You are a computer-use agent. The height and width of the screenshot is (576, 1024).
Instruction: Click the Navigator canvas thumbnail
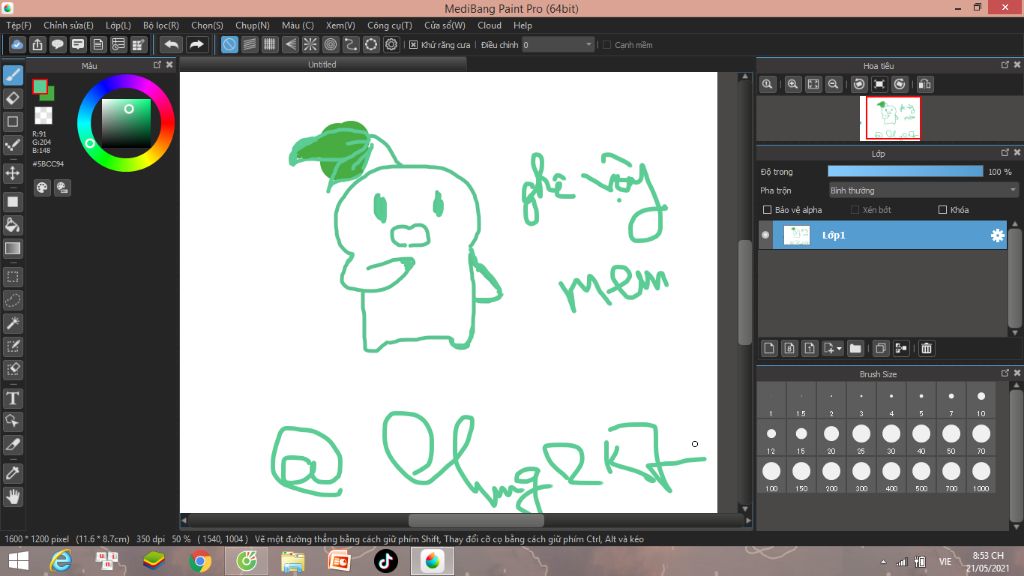890,118
